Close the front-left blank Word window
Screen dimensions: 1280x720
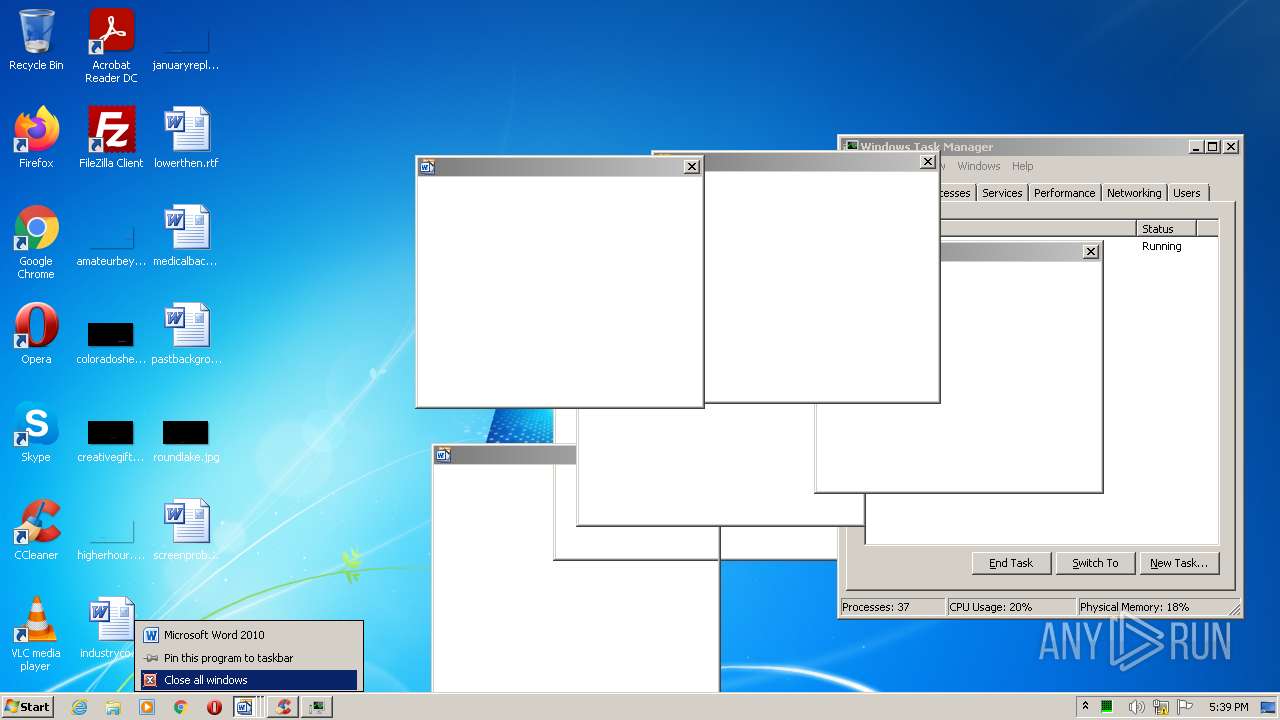tap(691, 167)
